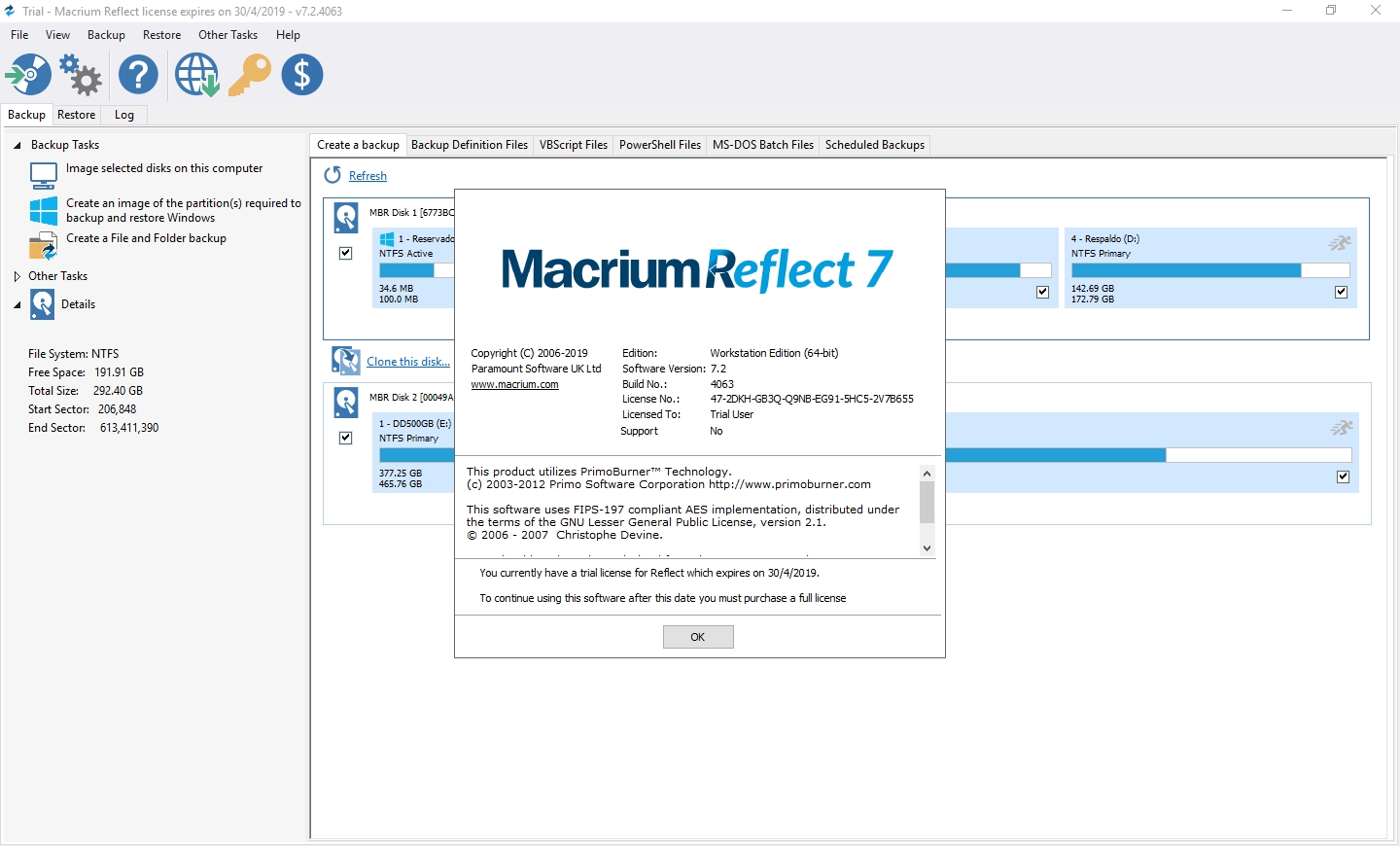Expand the Other Tasks tree section
The width and height of the screenshot is (1400, 846).
click(17, 276)
